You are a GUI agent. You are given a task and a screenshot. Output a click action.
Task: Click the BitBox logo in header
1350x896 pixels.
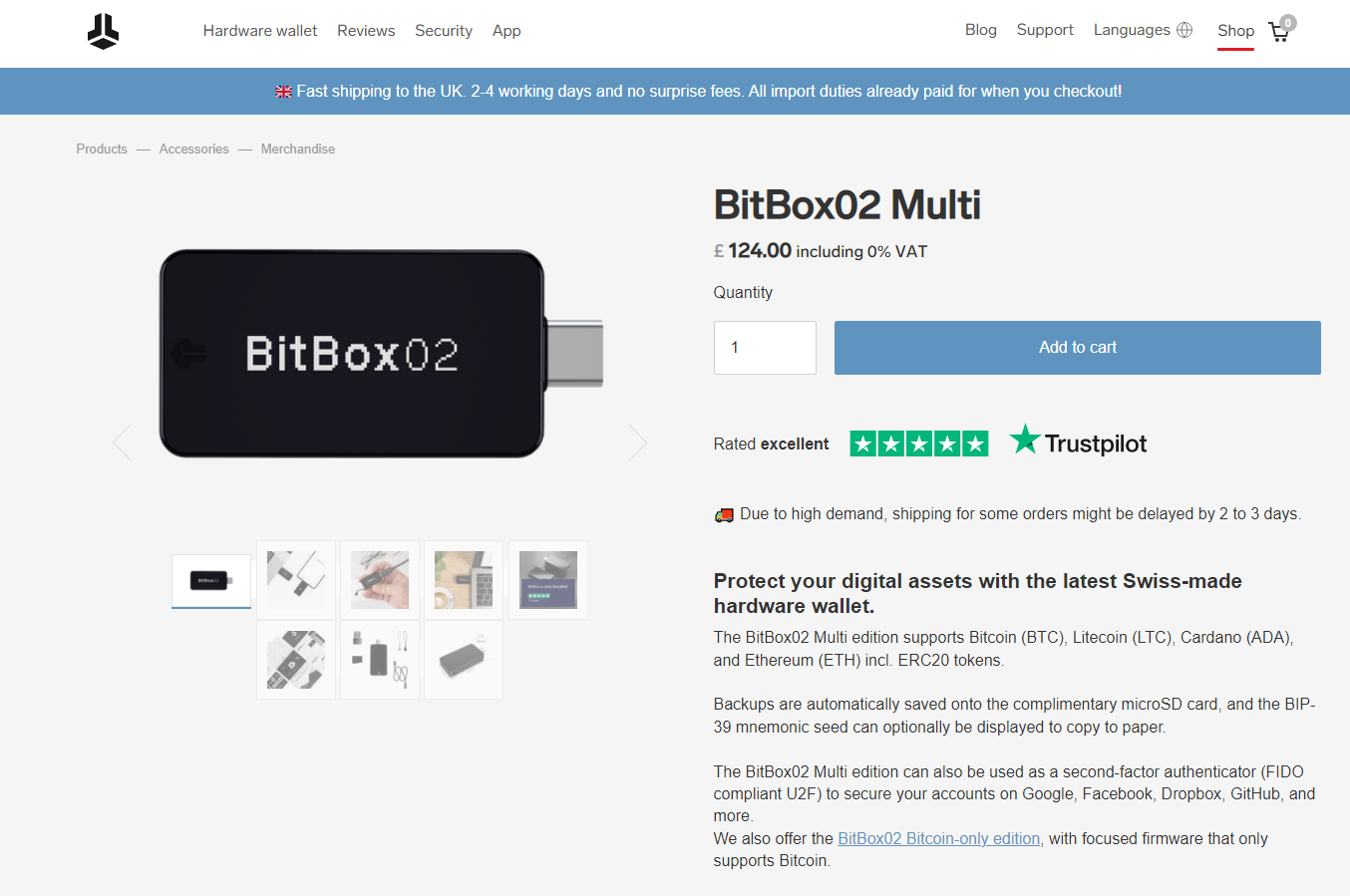pos(103,31)
